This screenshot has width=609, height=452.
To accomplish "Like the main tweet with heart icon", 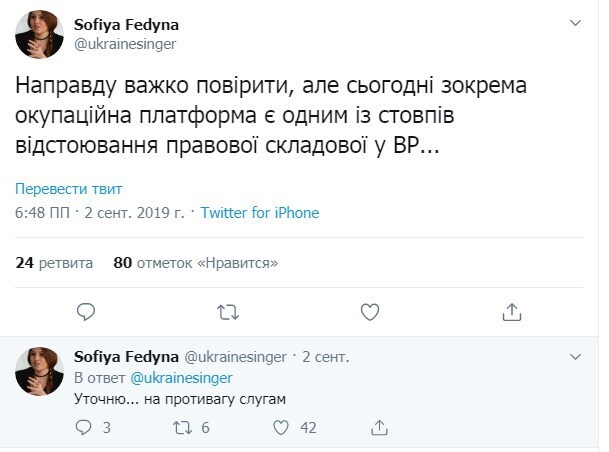I will tap(369, 311).
